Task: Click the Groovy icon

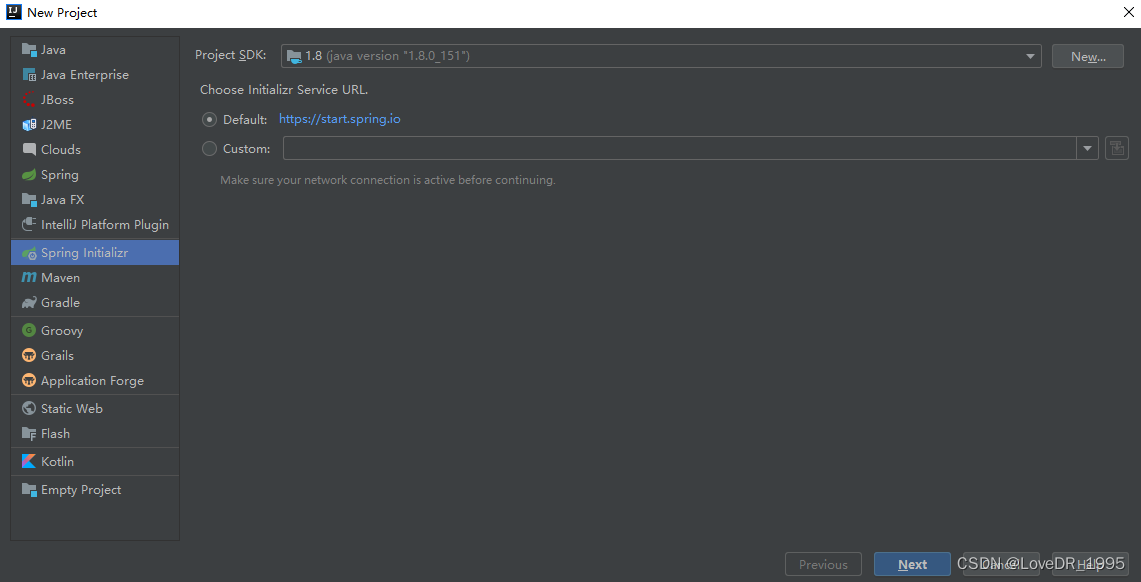Action: point(29,330)
